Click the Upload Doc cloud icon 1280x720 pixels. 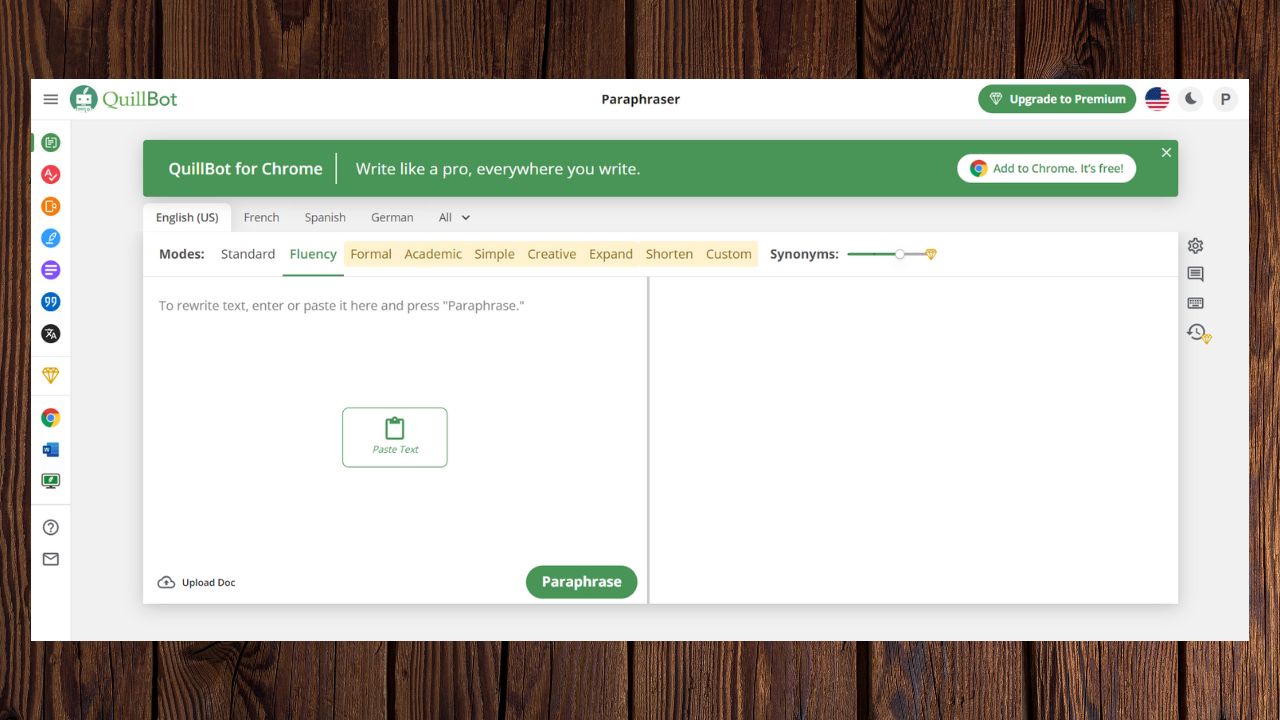coord(166,582)
